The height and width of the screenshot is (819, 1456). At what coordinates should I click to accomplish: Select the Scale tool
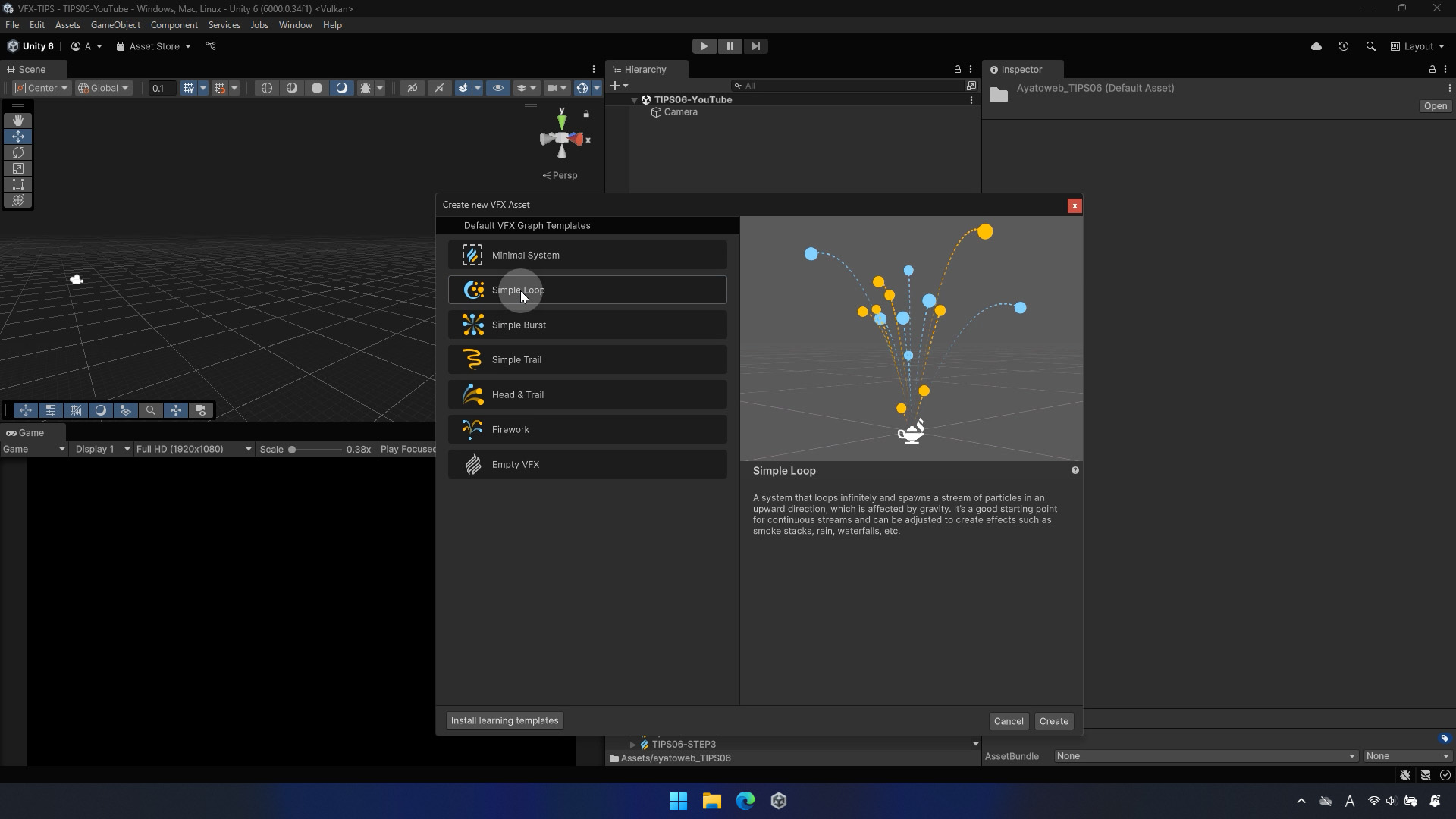[x=18, y=168]
